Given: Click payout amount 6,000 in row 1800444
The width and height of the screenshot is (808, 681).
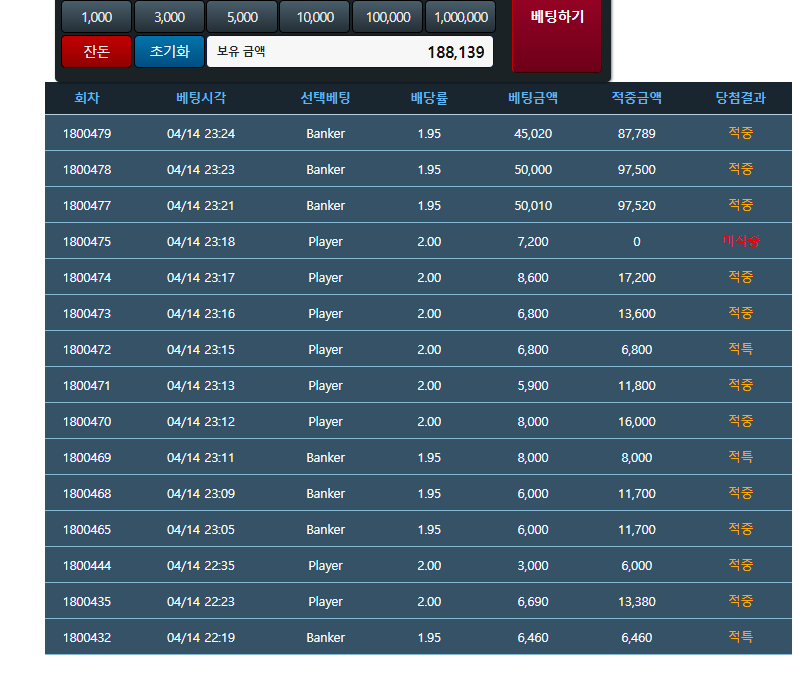Looking at the screenshot, I should (637, 566).
